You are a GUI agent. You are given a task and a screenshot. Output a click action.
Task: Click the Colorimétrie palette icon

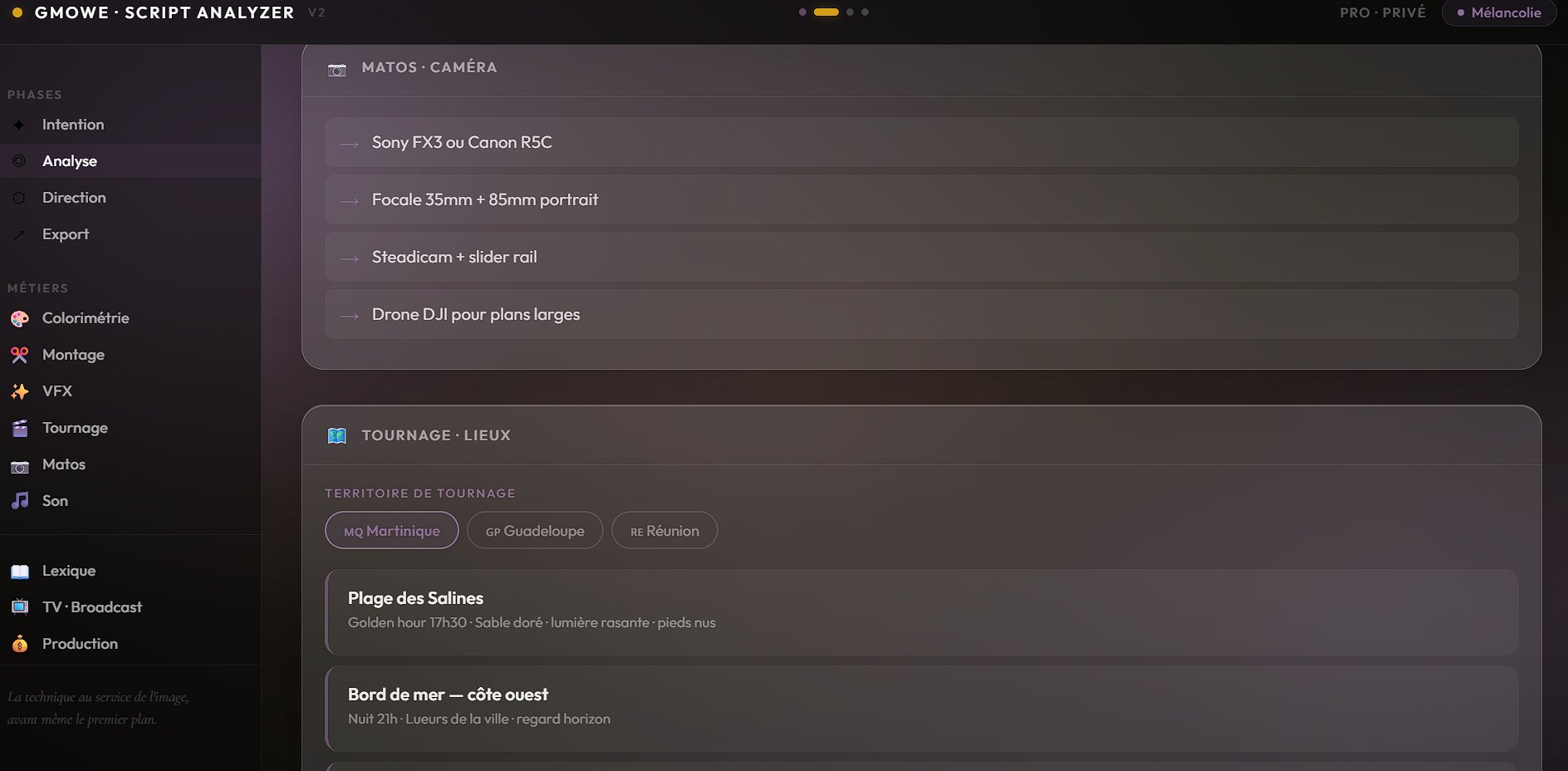[x=20, y=318]
